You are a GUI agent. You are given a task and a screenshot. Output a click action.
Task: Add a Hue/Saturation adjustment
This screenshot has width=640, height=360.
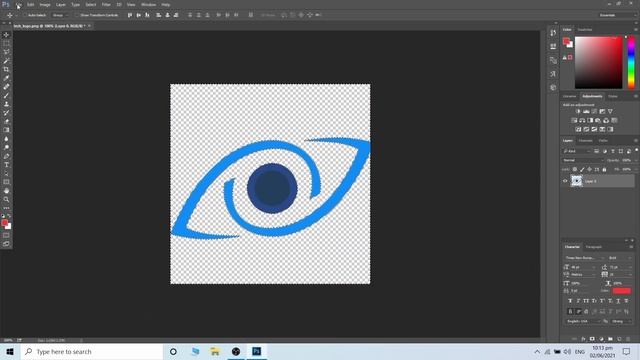point(574,120)
